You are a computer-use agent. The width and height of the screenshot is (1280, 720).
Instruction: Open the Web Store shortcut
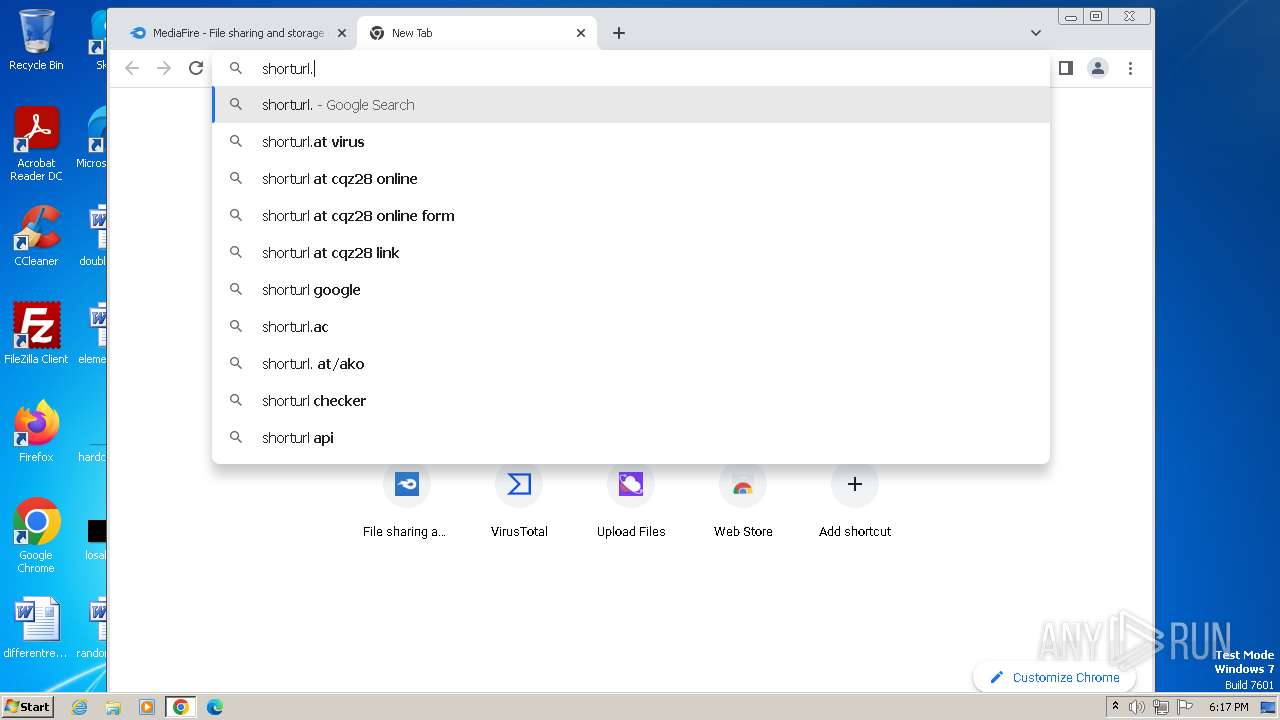[743, 500]
